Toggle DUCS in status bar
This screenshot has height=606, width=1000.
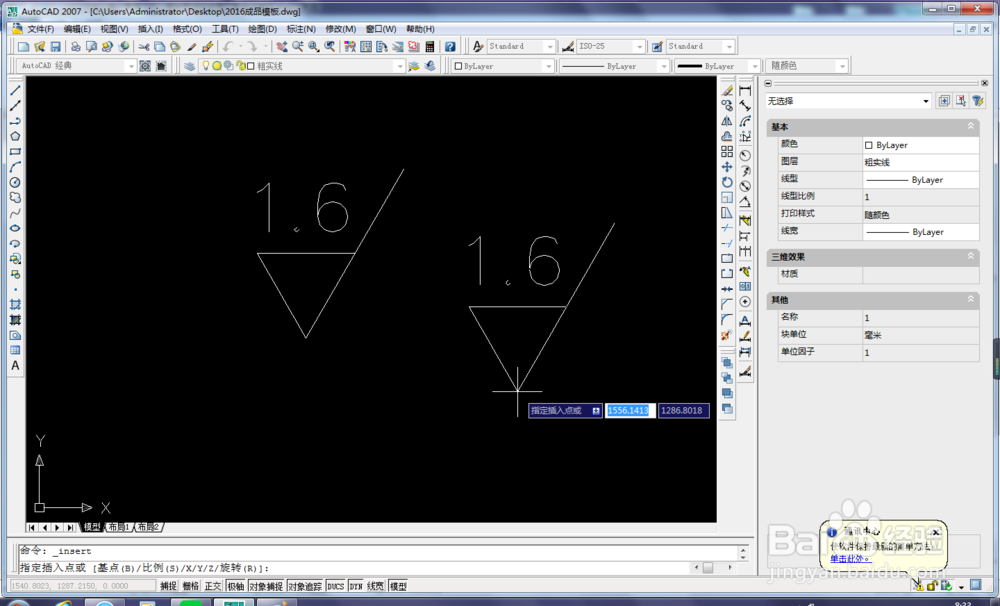pos(335,586)
